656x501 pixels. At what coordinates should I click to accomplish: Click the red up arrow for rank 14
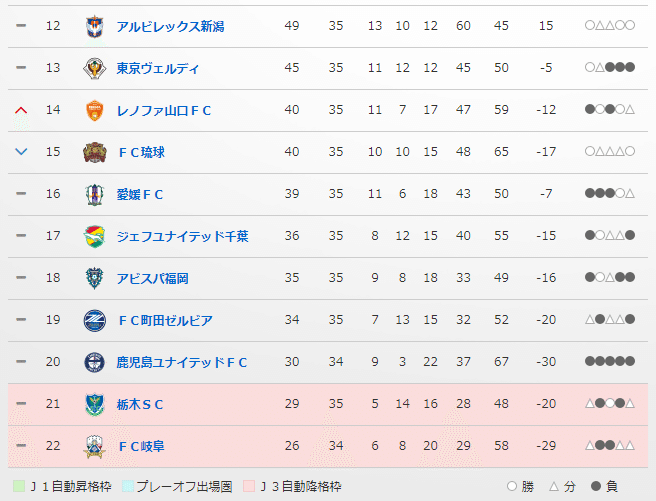pos(21,110)
